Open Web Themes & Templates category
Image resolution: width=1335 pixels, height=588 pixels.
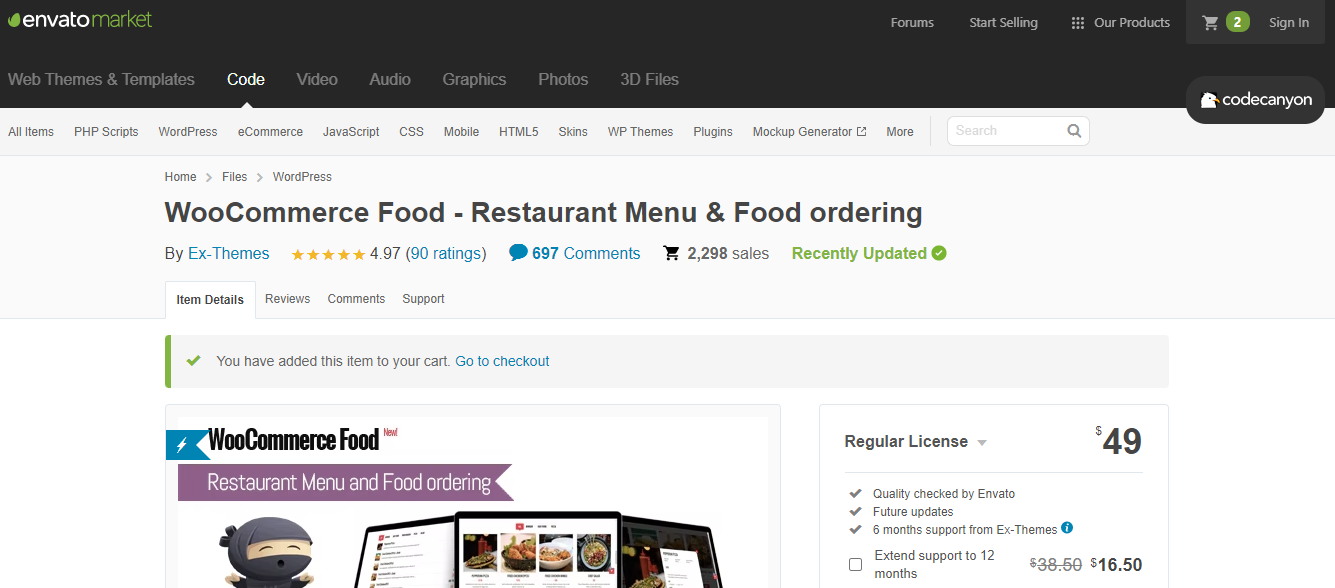(x=101, y=79)
